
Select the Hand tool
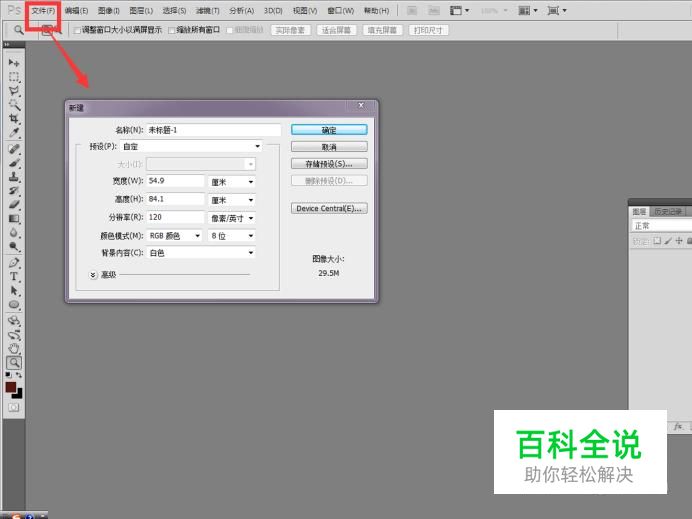(14, 349)
